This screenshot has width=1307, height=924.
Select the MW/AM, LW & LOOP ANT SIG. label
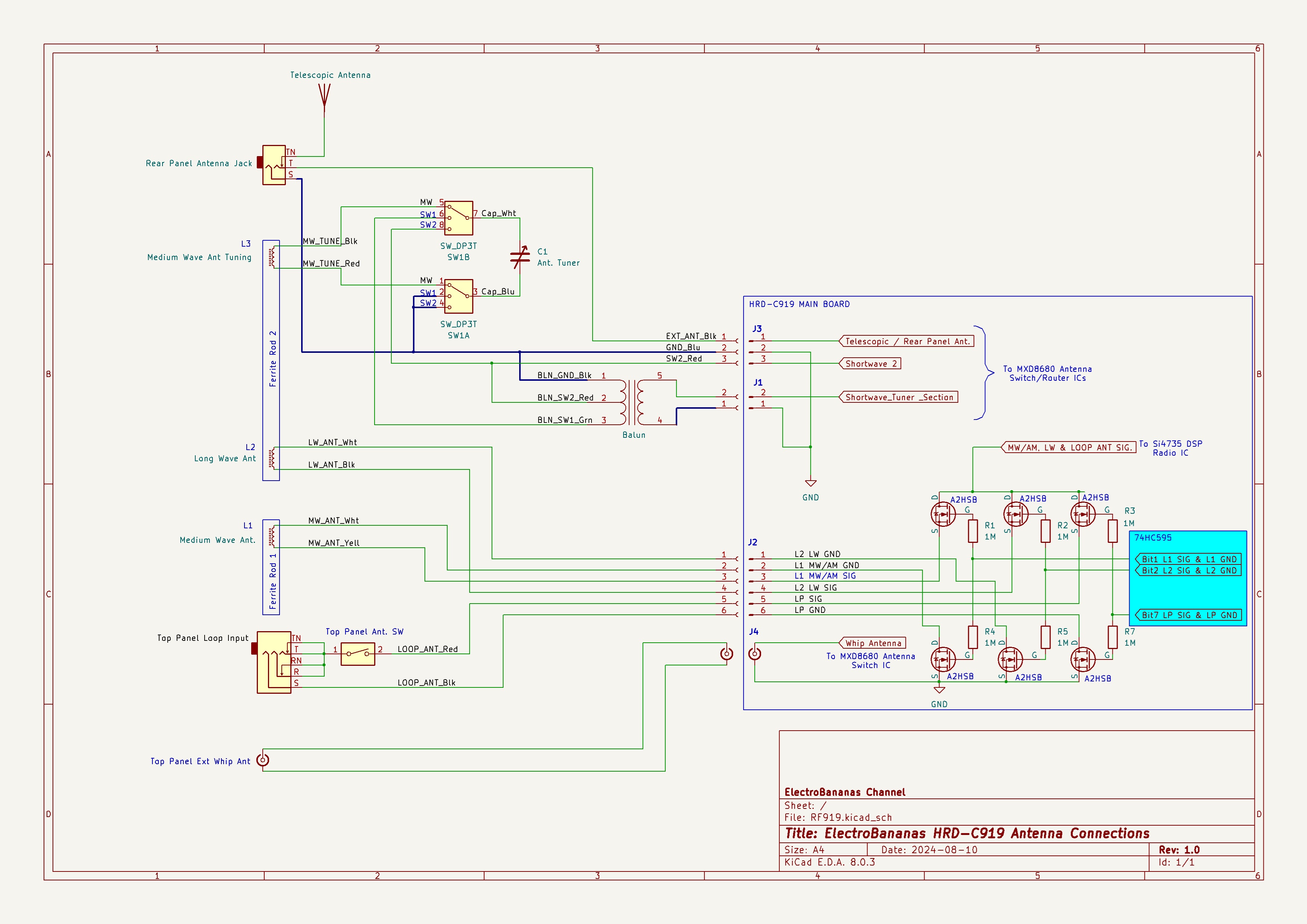pos(1069,448)
